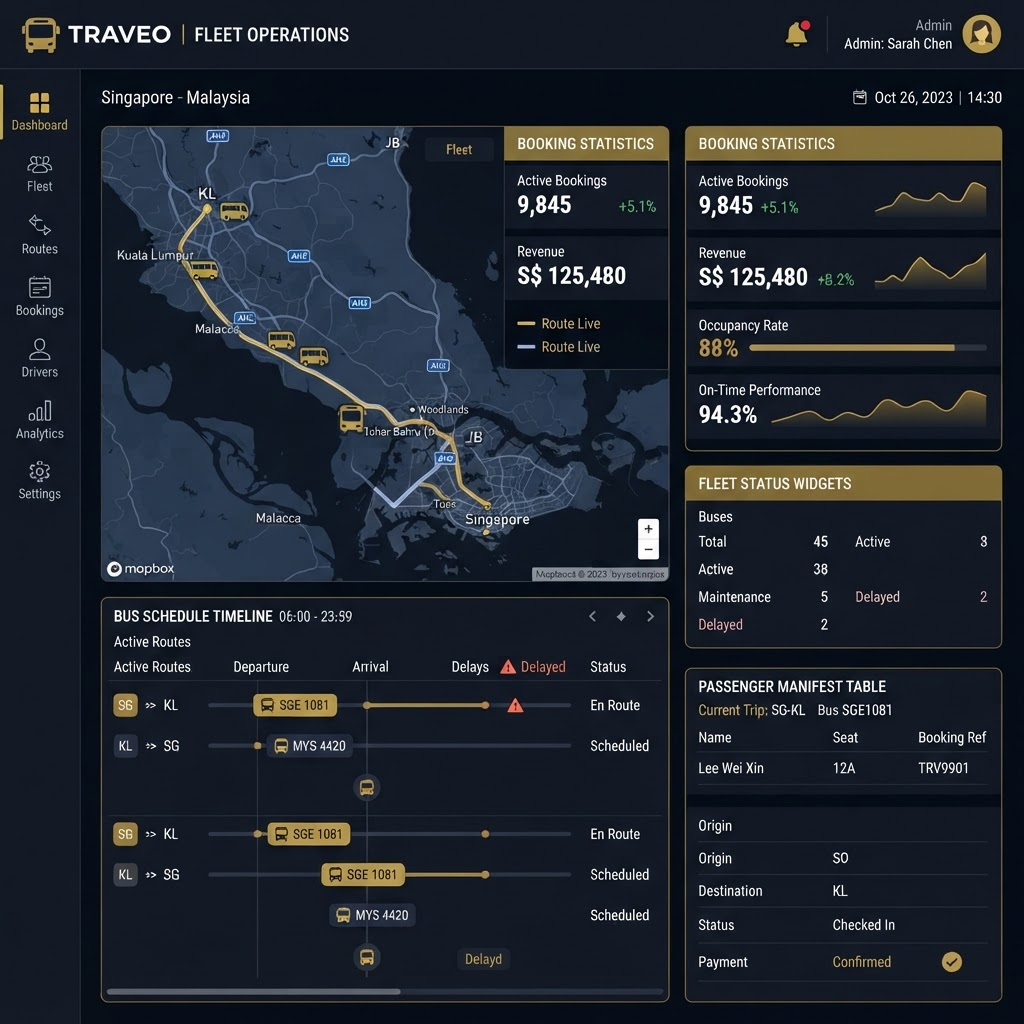The width and height of the screenshot is (1024, 1024).
Task: Select SGE 1081 chip on first row
Action: 295,705
